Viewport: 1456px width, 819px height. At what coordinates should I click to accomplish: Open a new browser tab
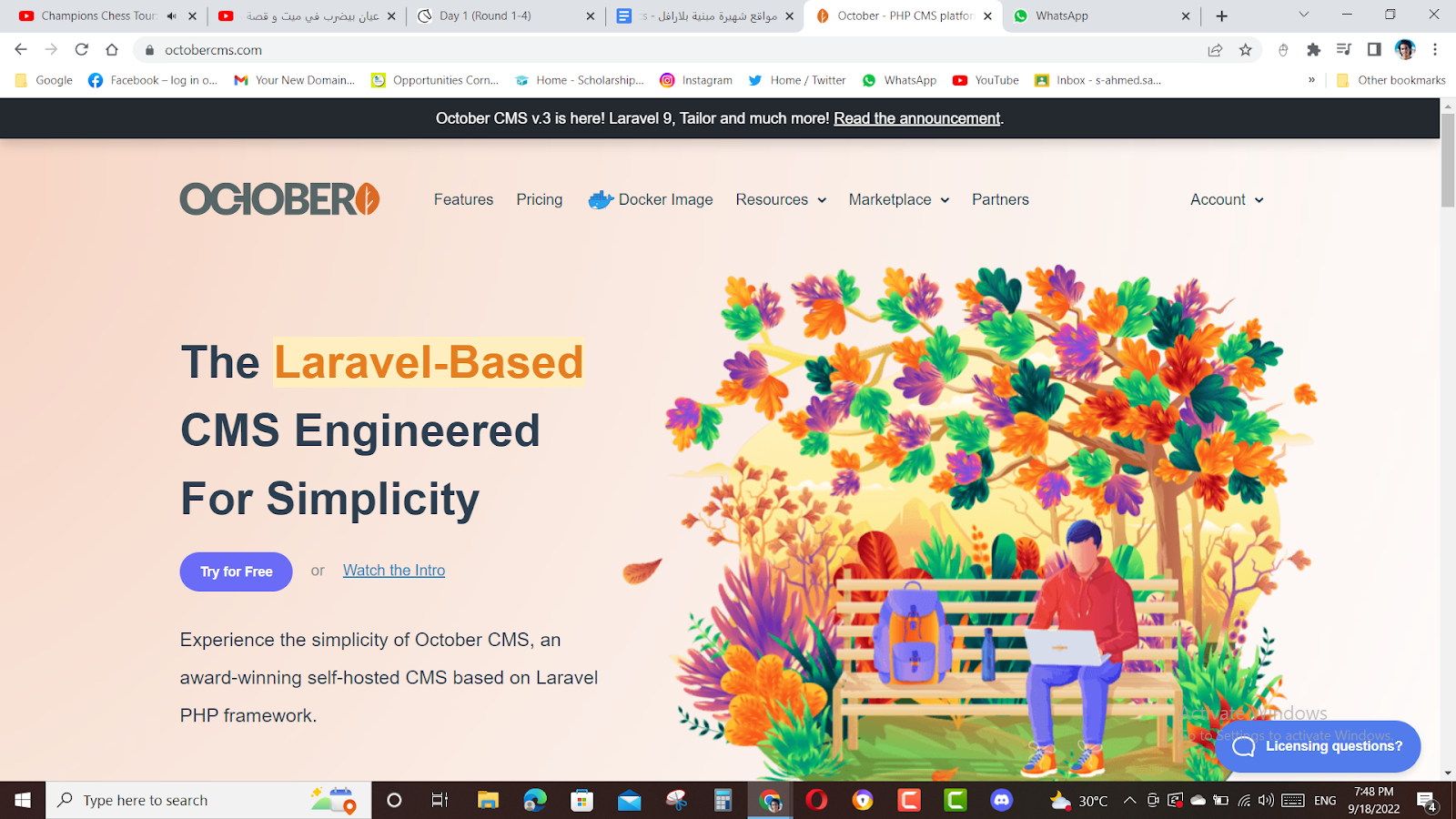point(1221,16)
